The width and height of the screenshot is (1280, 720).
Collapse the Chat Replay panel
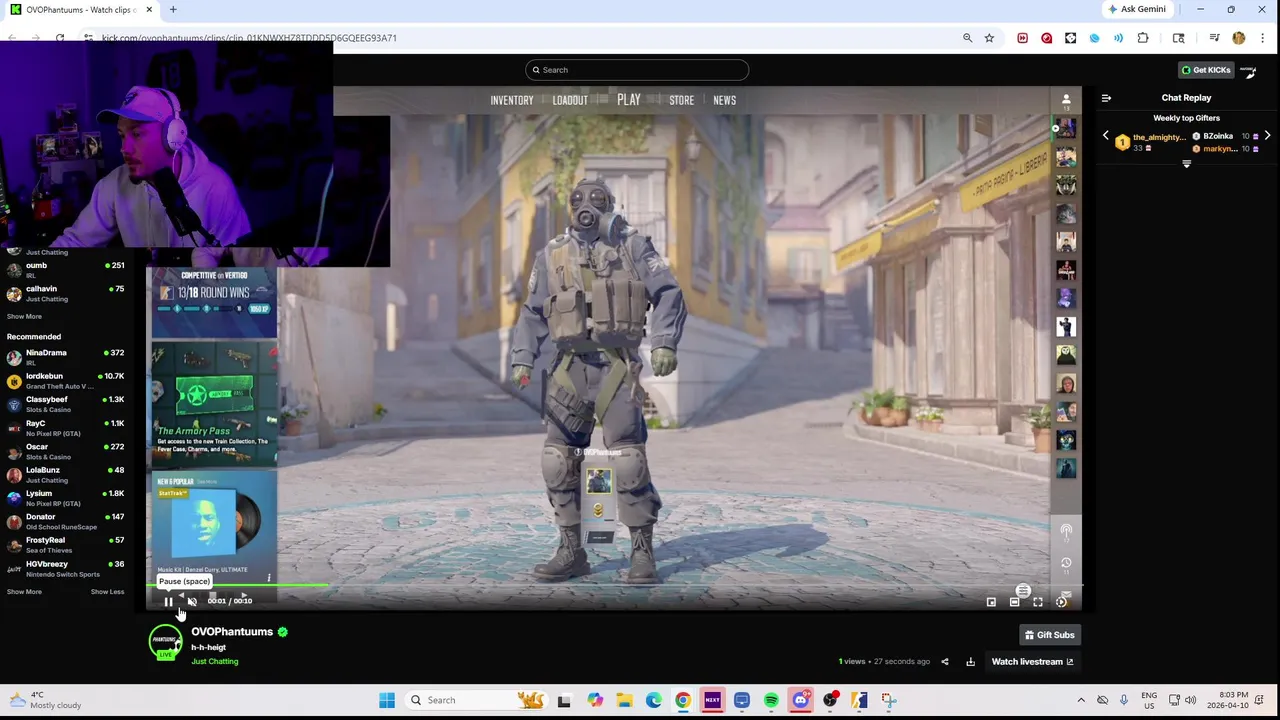pyautogui.click(x=1106, y=98)
